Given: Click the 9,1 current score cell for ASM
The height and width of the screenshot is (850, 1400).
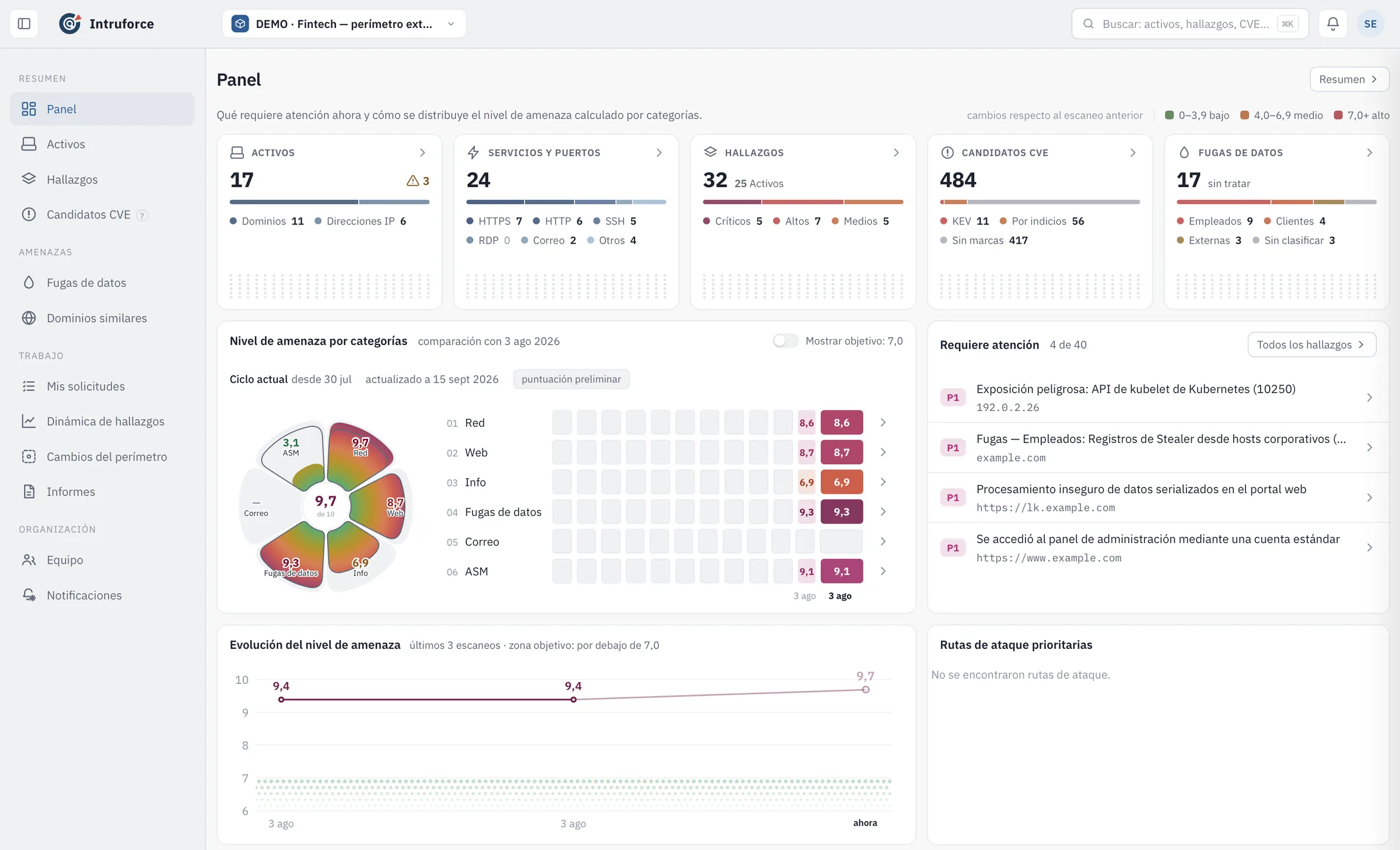Looking at the screenshot, I should click(x=841, y=571).
